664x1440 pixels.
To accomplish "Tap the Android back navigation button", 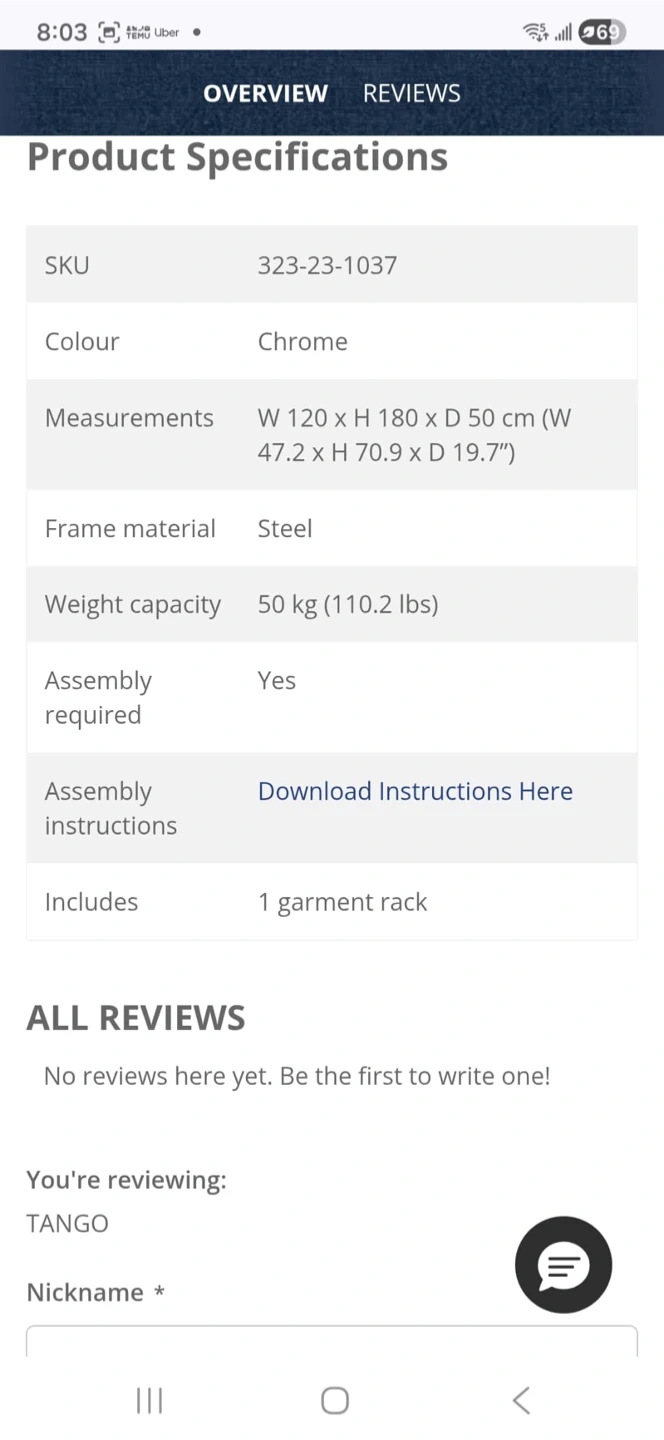I will point(521,1400).
